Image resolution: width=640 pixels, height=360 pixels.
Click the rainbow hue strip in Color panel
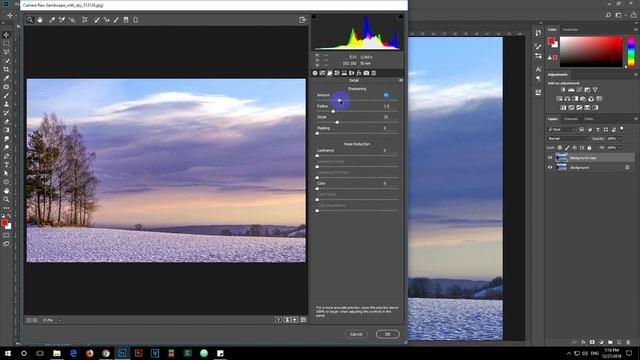coord(631,51)
